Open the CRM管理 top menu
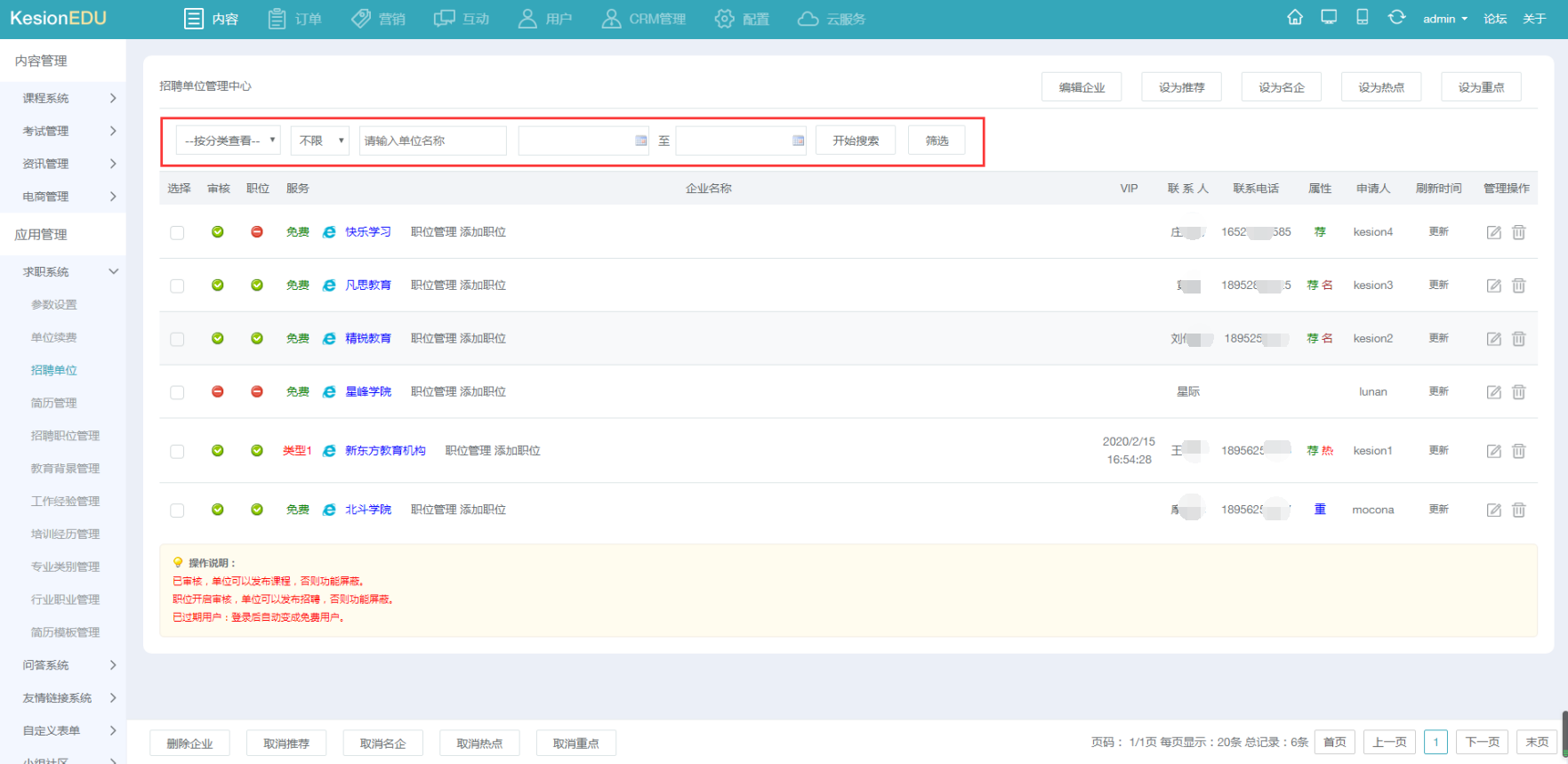The image size is (1568, 764). coord(644,19)
